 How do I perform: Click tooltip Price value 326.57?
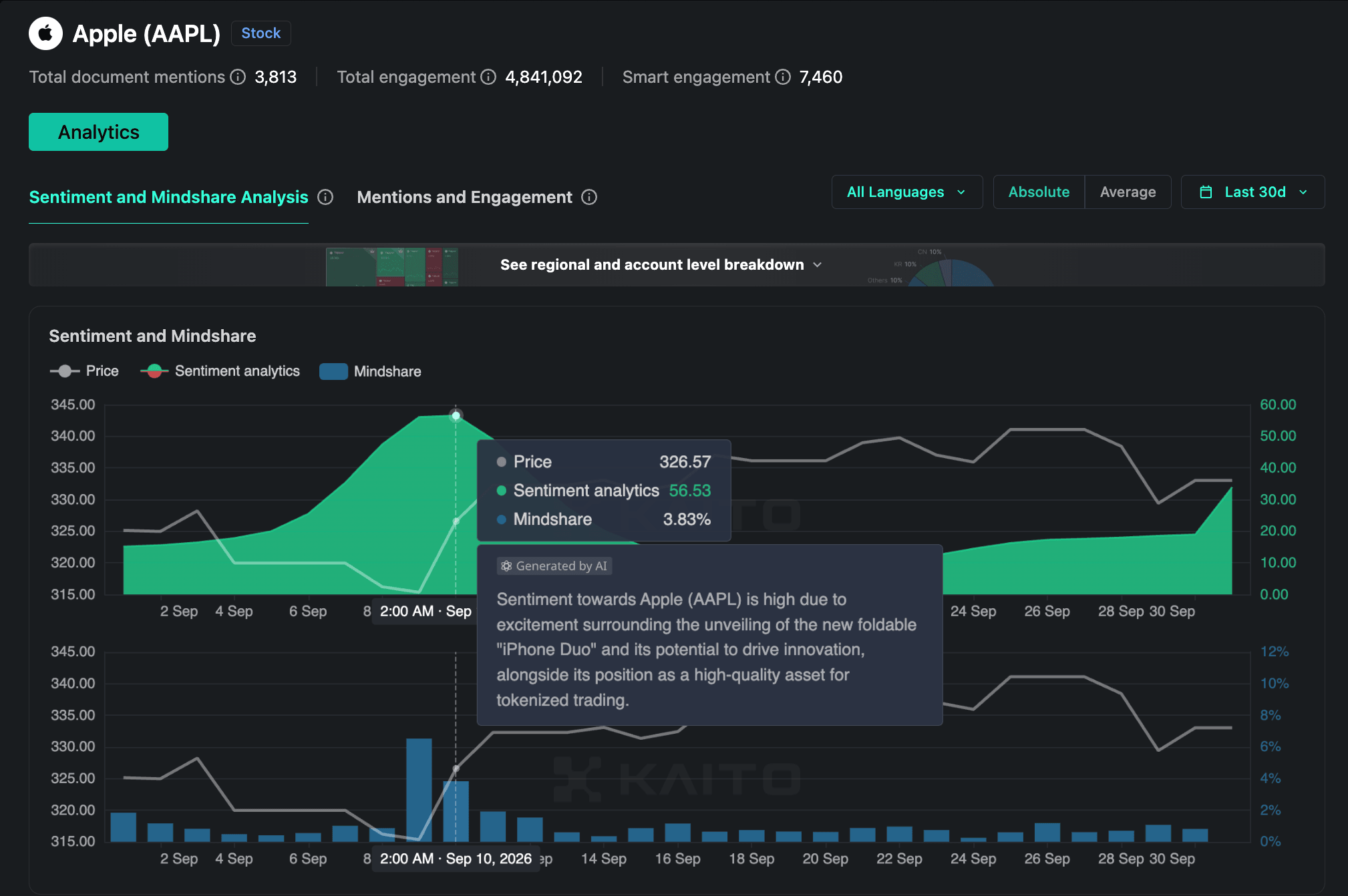685,462
